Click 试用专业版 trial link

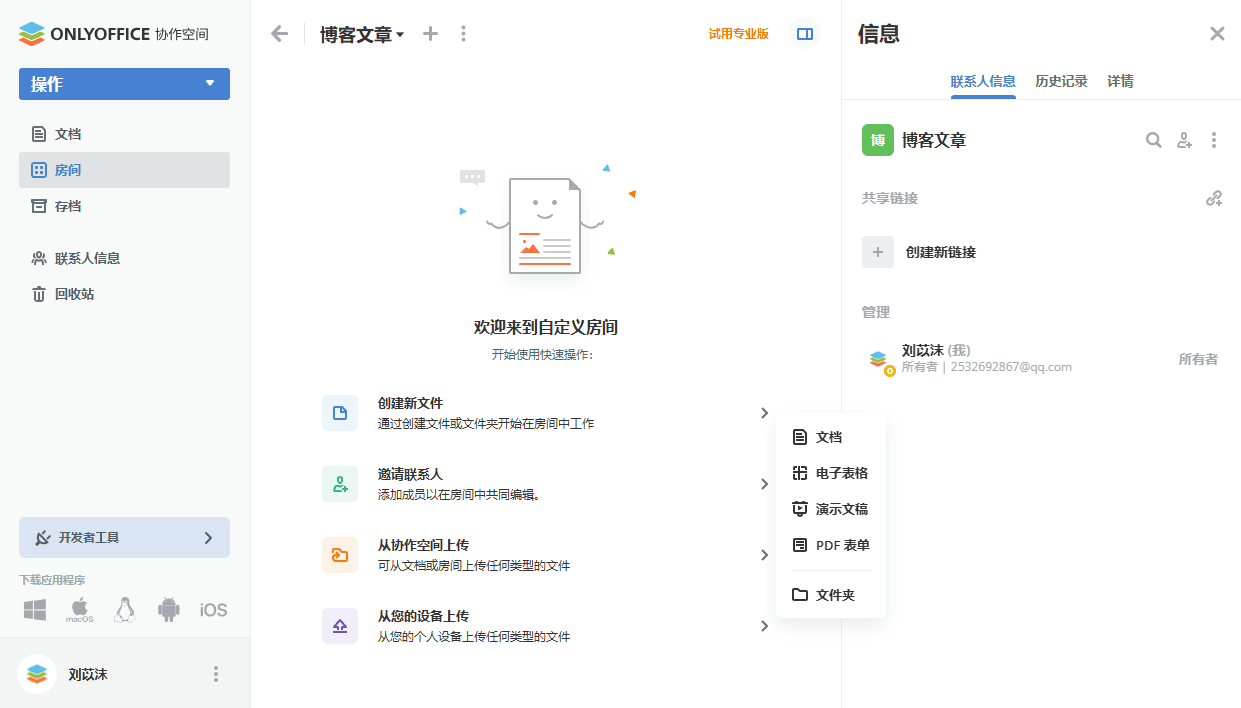(739, 34)
